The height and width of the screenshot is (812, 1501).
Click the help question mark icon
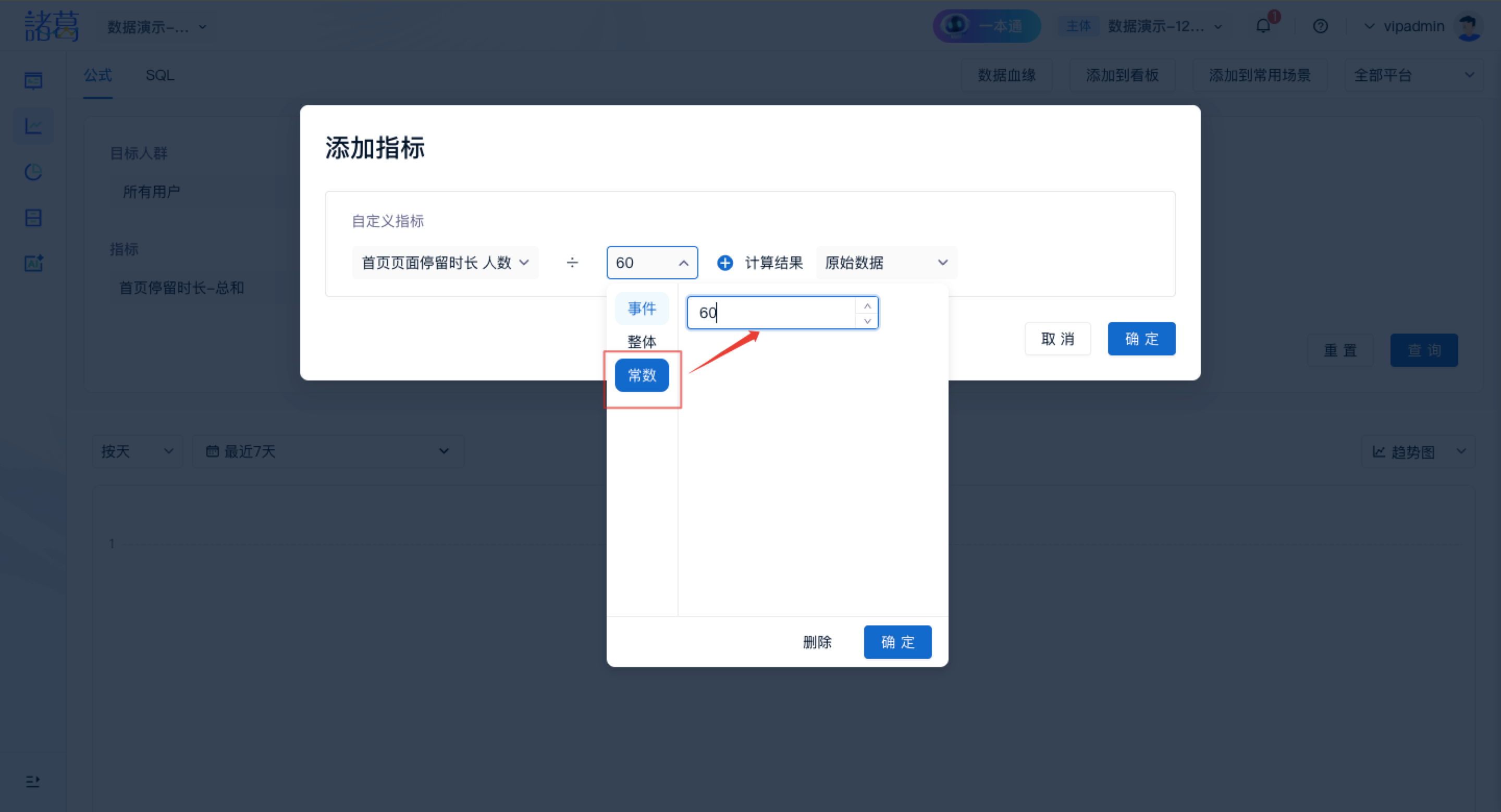[1320, 26]
